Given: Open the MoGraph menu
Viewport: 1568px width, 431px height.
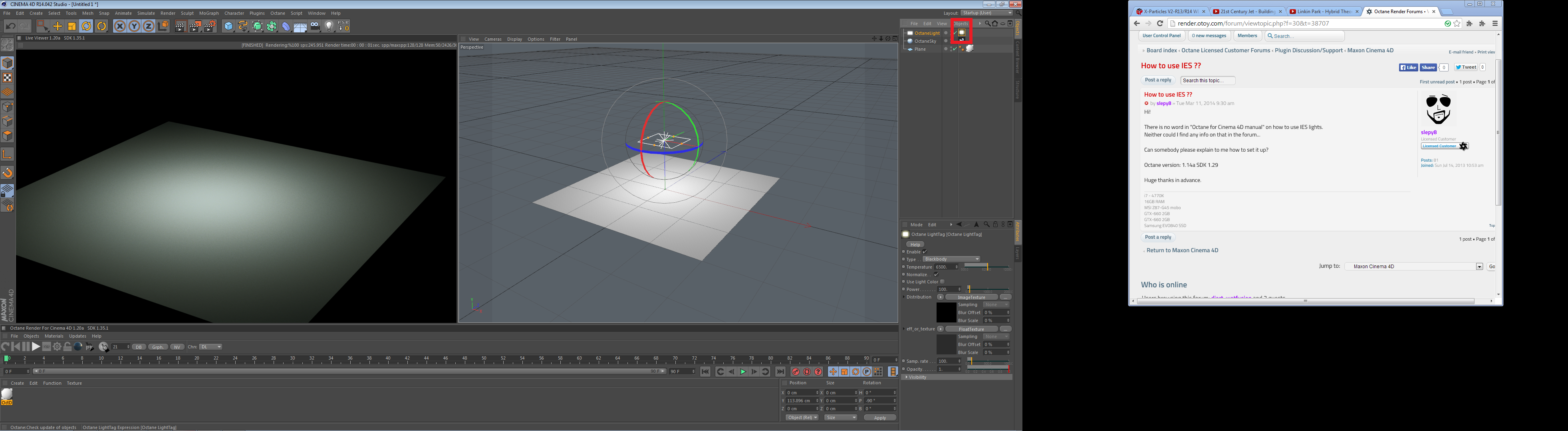Looking at the screenshot, I should coord(209,13).
